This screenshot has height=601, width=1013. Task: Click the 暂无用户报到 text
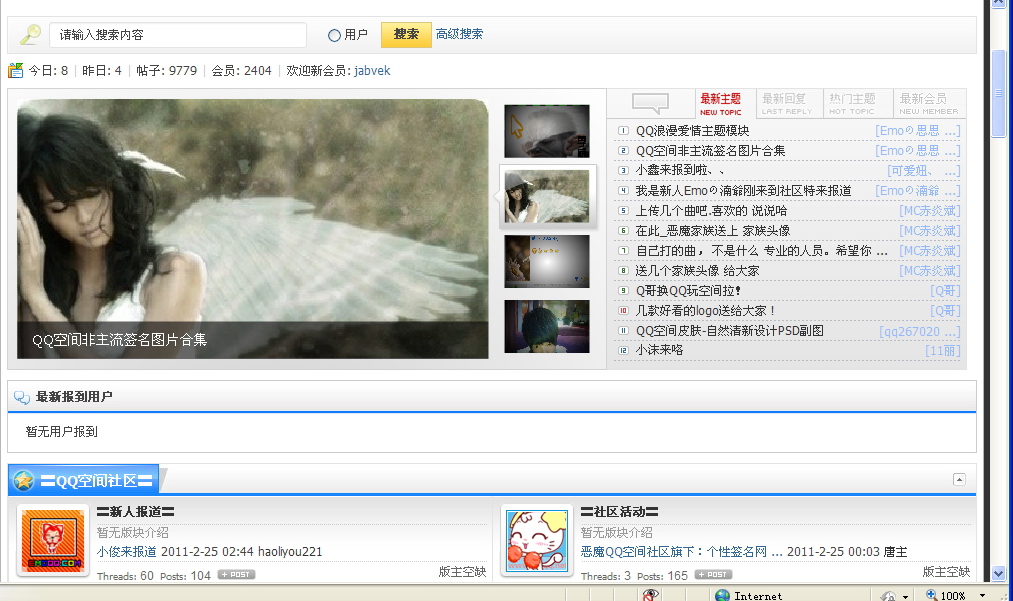[62, 432]
